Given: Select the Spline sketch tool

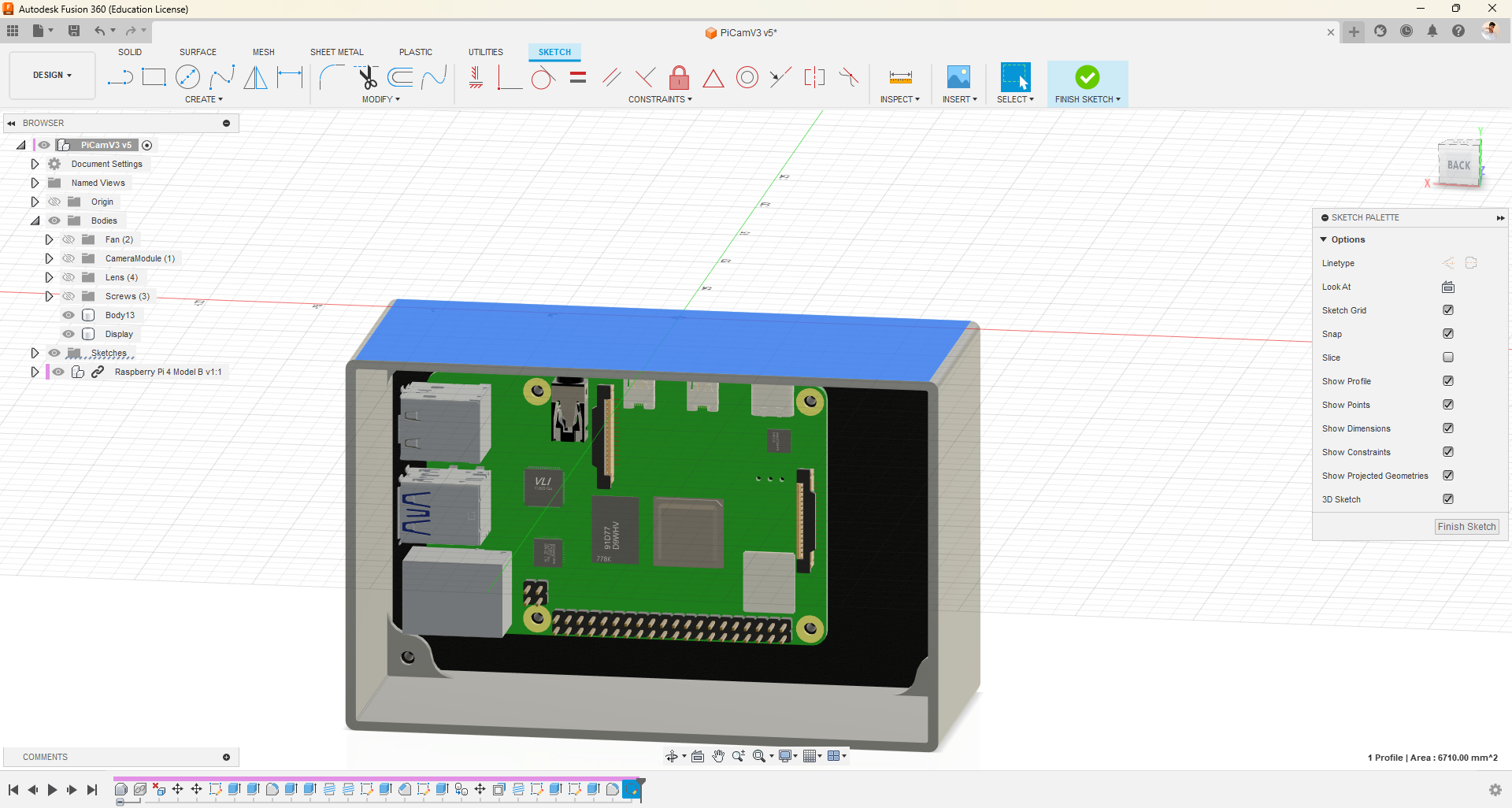Looking at the screenshot, I should click(222, 77).
